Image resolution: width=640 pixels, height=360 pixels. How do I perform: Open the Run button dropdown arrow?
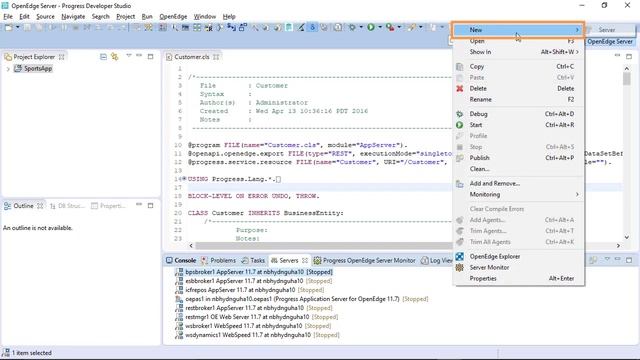pyautogui.click(x=380, y=27)
